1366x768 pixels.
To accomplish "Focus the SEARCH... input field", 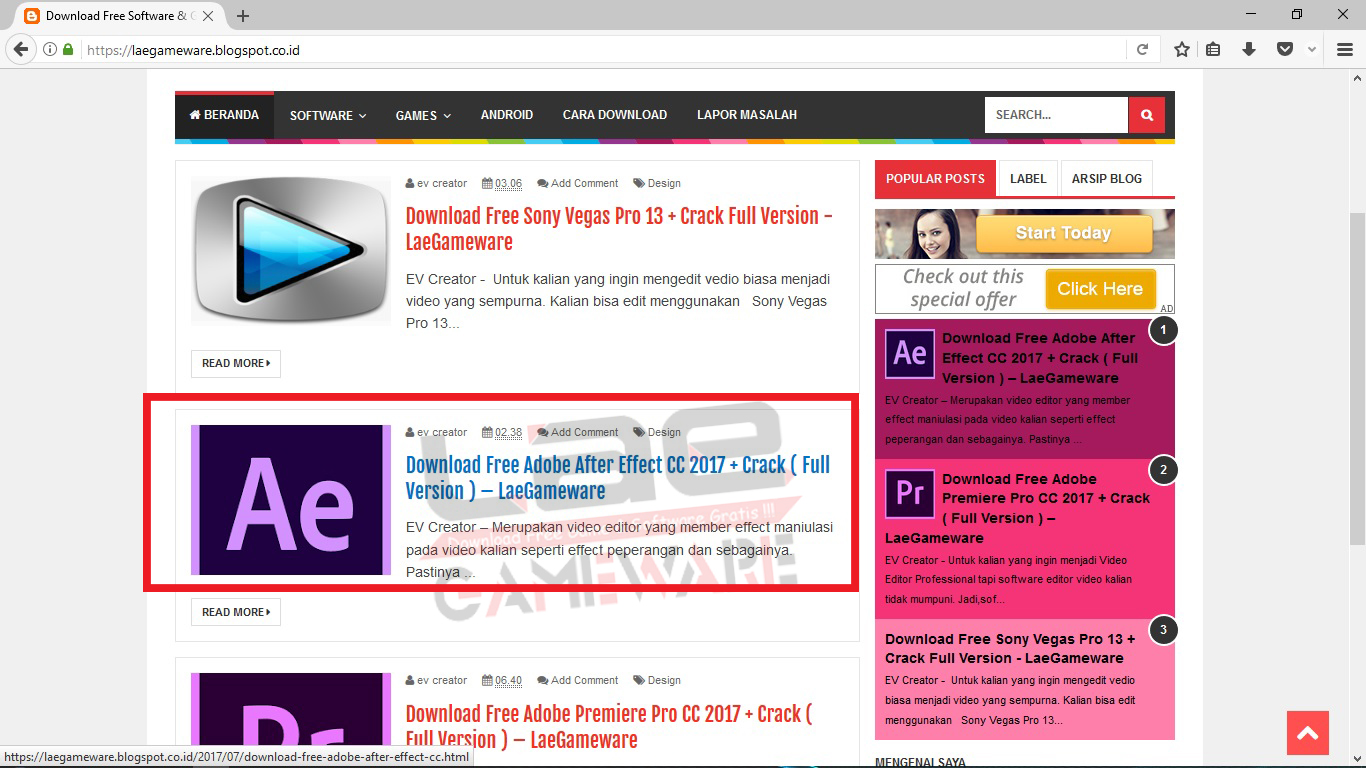I will [1056, 115].
